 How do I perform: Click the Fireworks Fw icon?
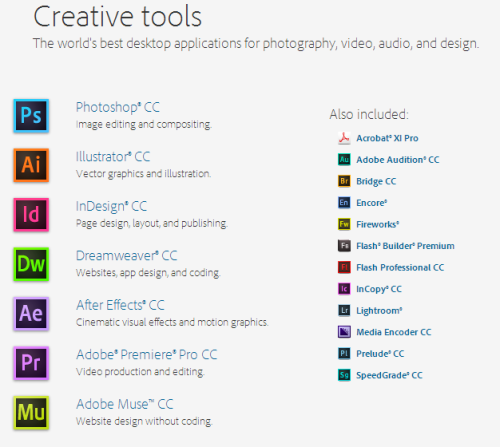point(344,224)
